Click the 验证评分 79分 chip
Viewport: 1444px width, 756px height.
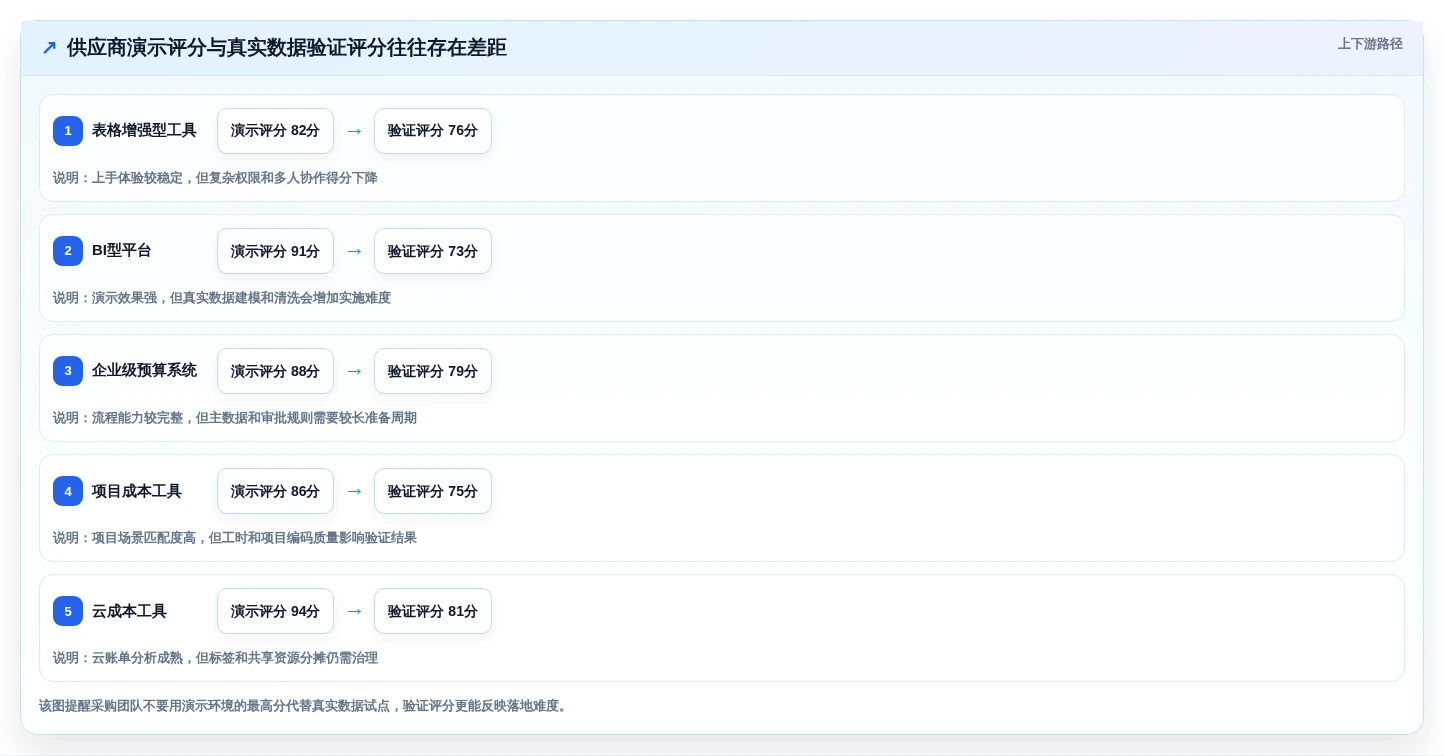(433, 371)
